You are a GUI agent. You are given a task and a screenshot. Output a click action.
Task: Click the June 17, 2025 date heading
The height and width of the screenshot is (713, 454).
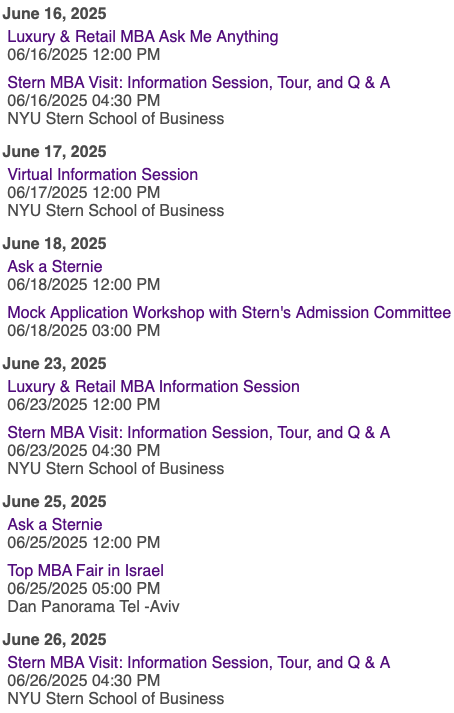(55, 151)
